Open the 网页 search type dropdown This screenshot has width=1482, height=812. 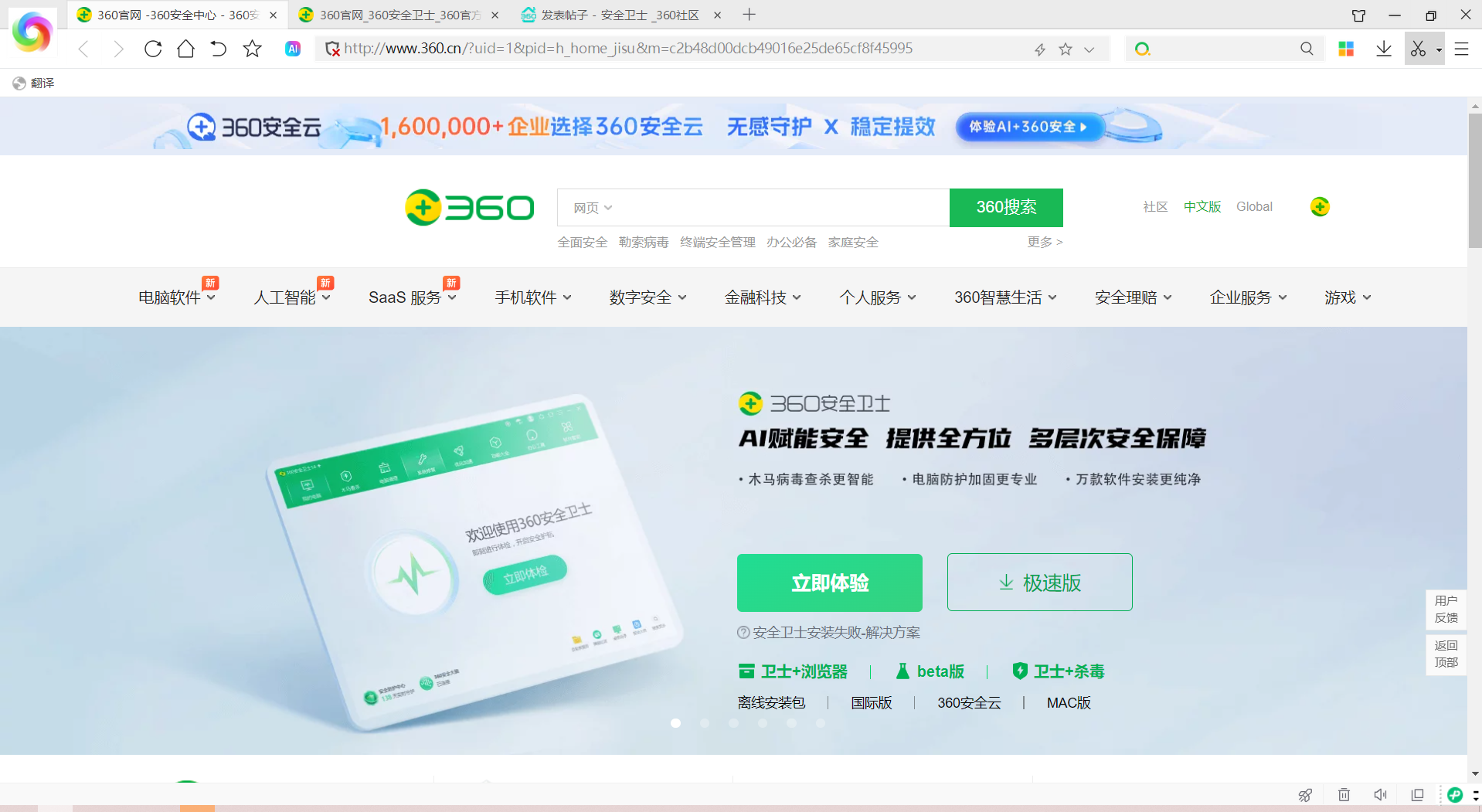tap(593, 208)
